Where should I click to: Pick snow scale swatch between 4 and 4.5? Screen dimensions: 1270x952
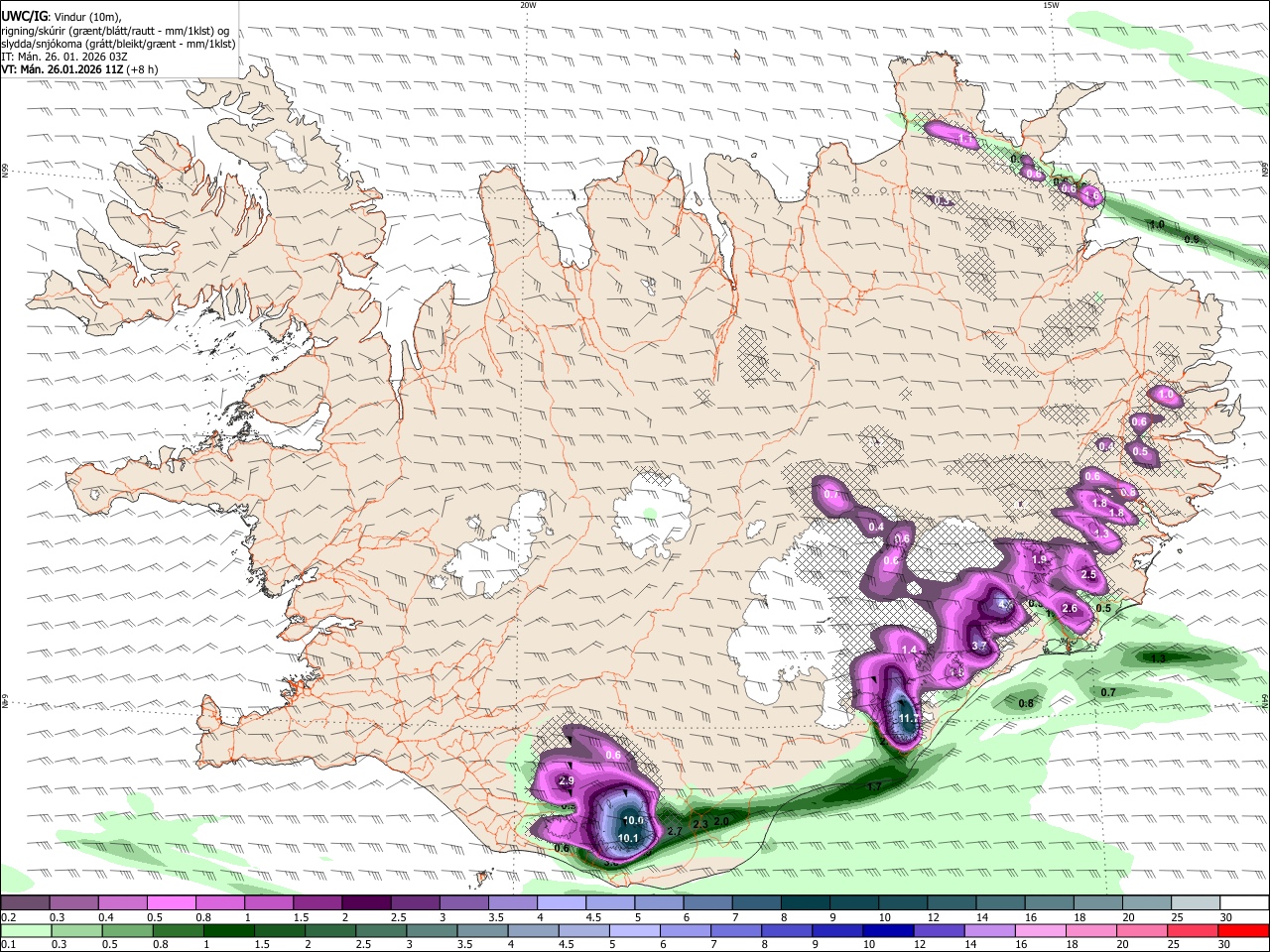point(561,902)
